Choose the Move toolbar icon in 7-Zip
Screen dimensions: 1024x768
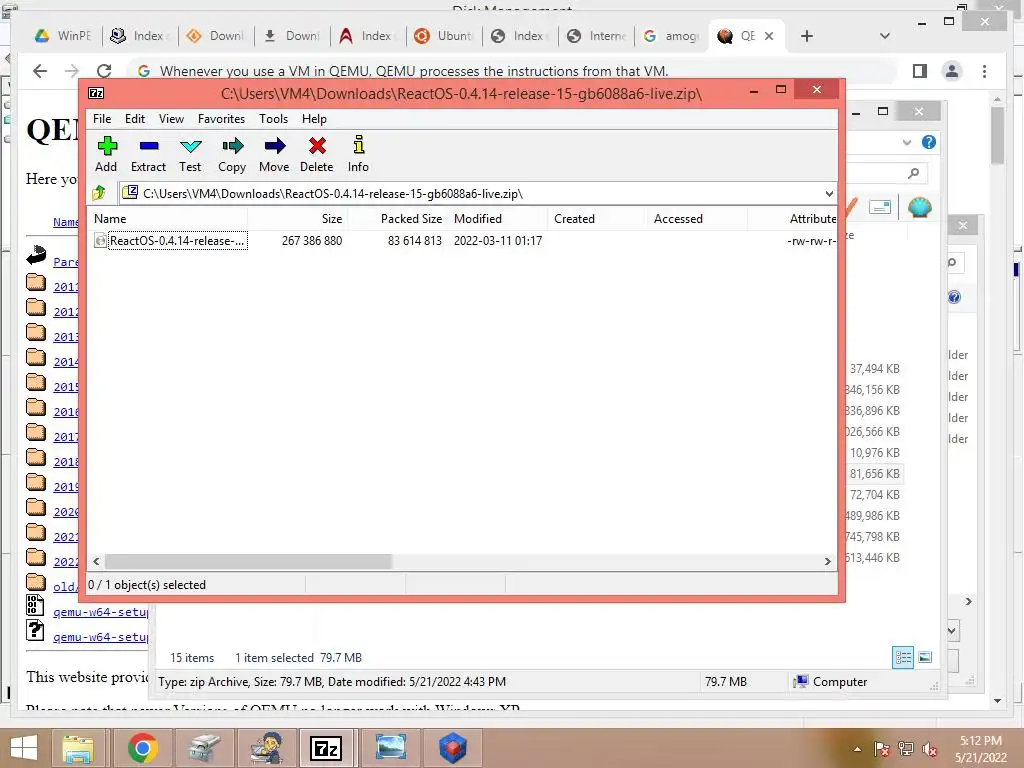click(274, 154)
